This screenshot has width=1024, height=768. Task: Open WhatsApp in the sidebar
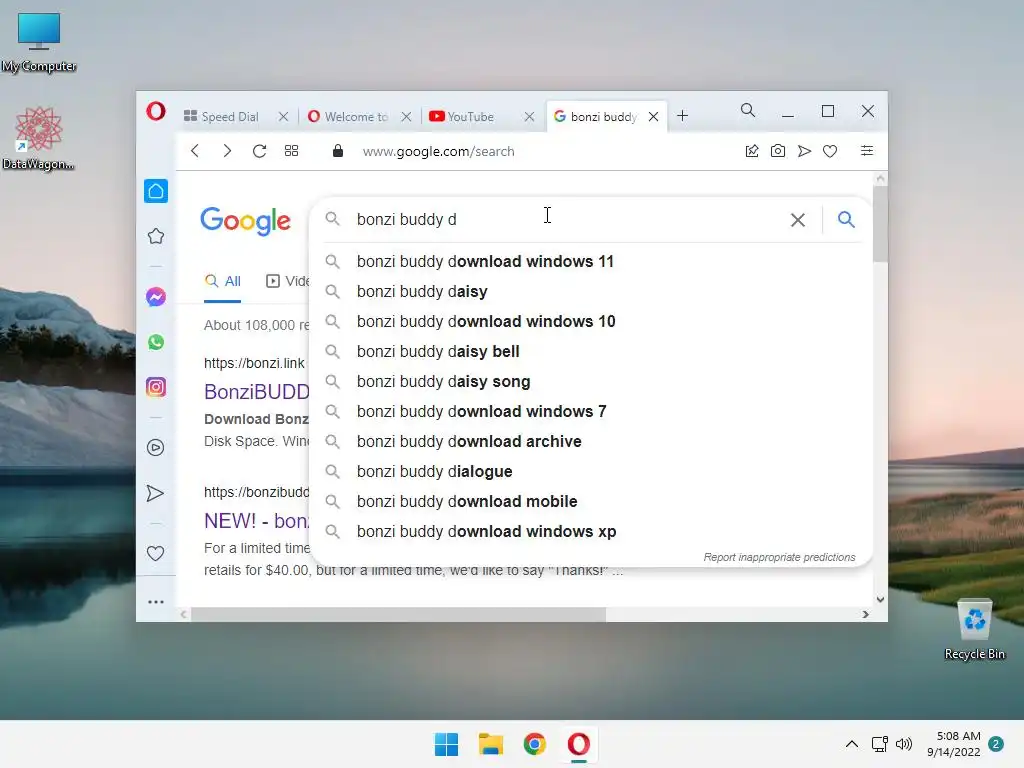[x=155, y=342]
